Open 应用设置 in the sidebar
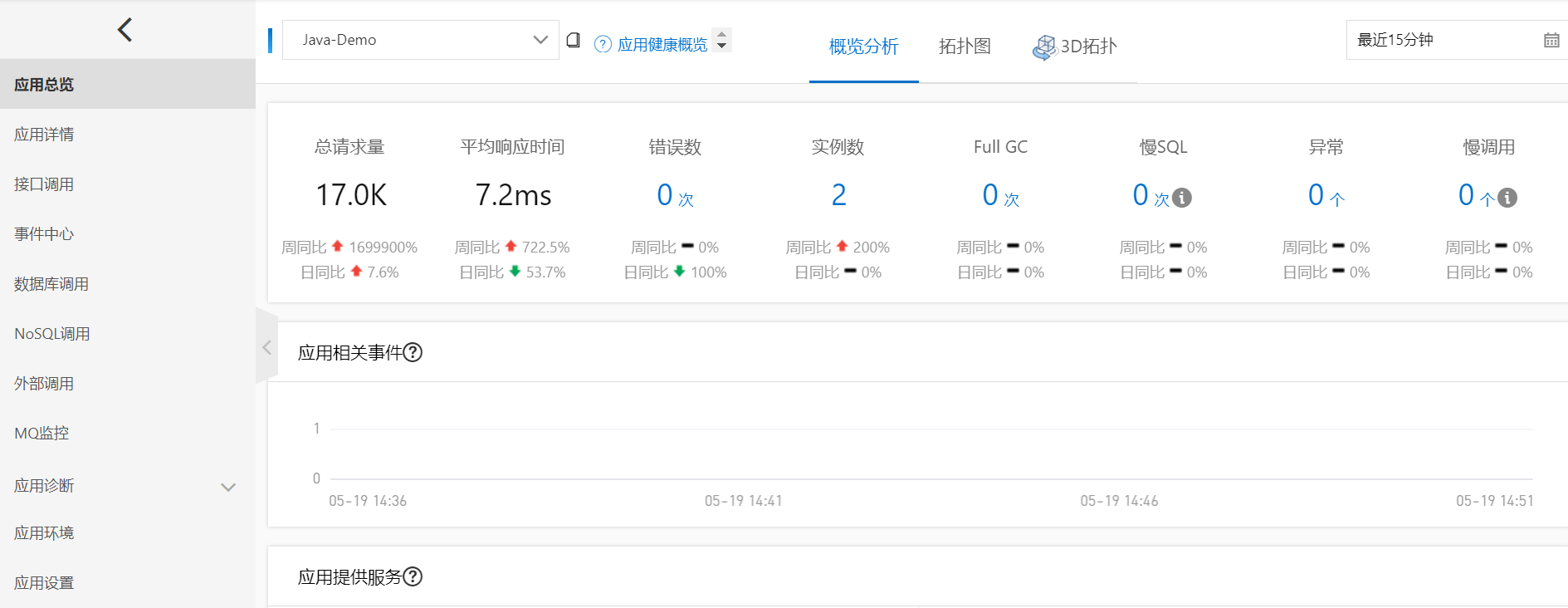 coord(128,582)
